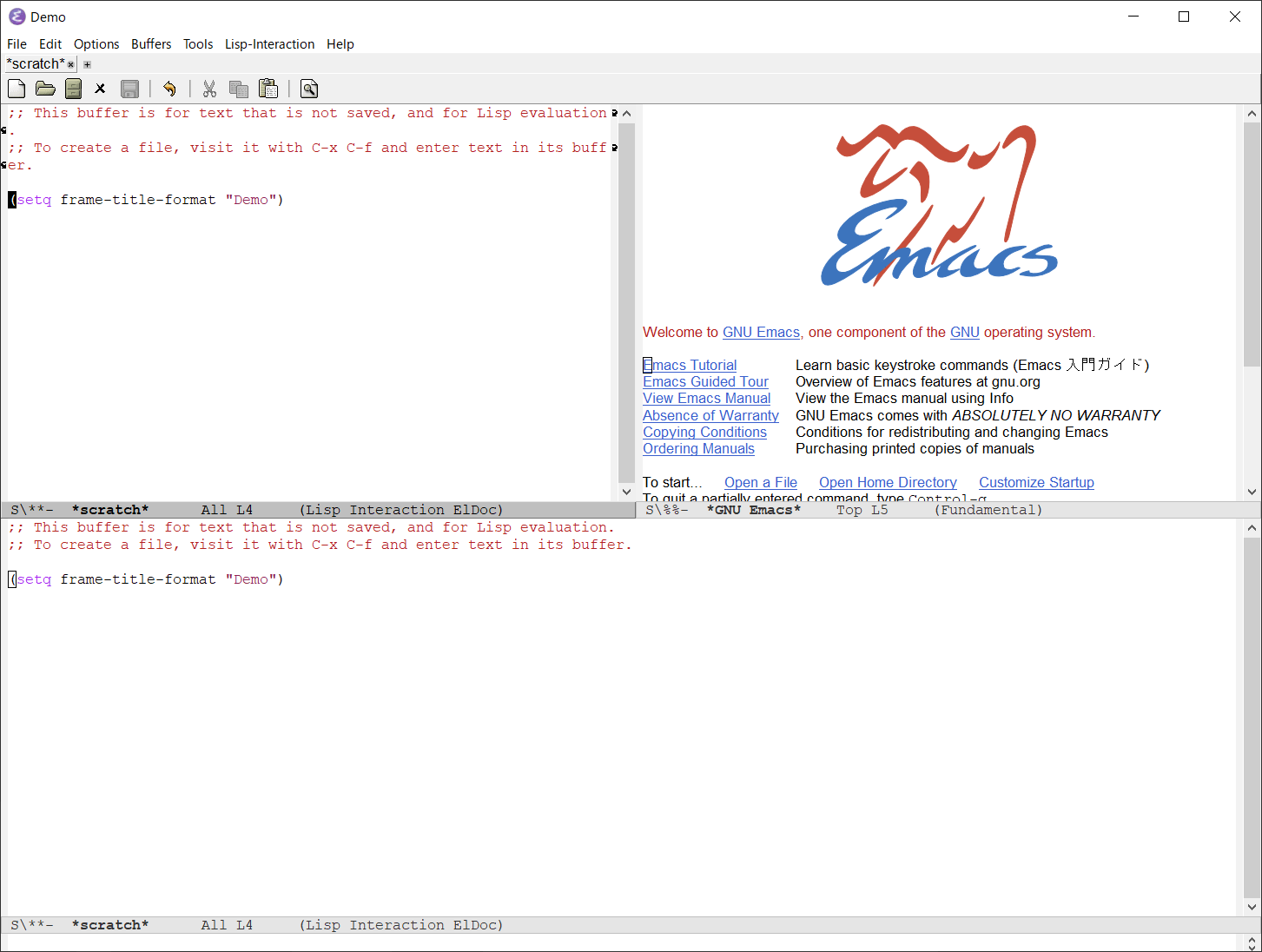The width and height of the screenshot is (1262, 952).
Task: Open the Options menu
Action: (x=96, y=44)
